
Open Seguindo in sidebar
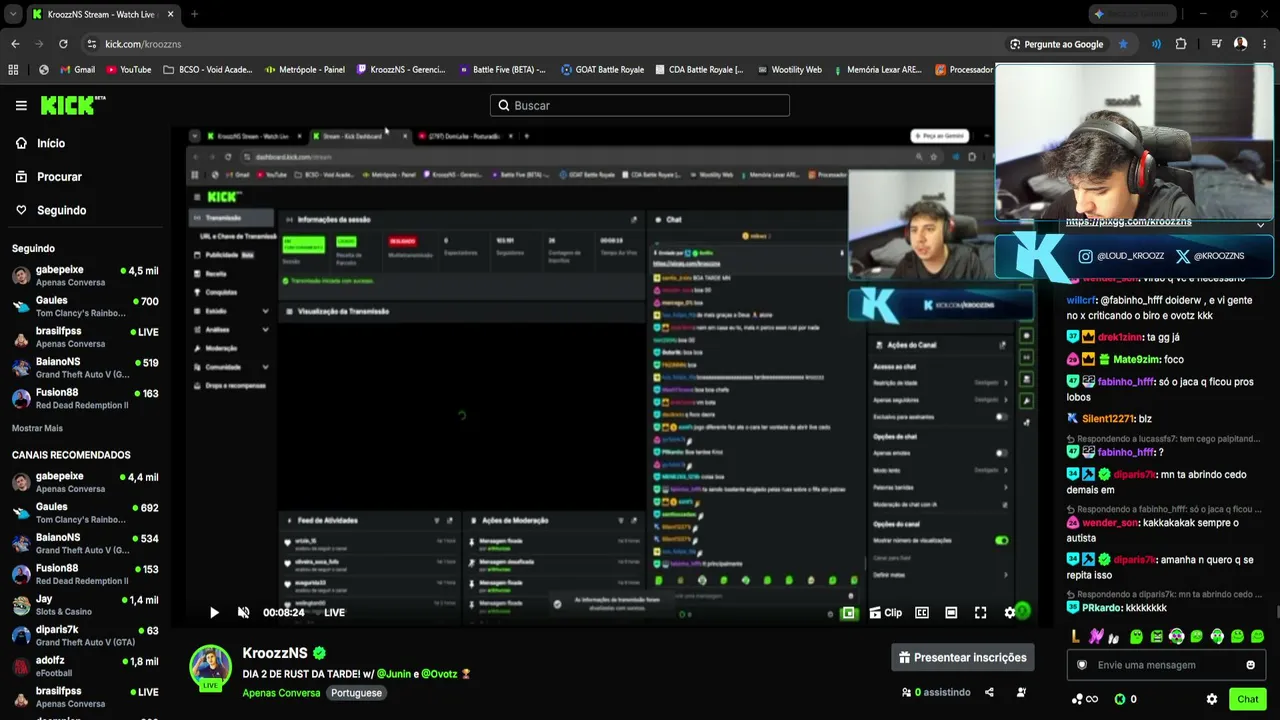(x=50, y=210)
